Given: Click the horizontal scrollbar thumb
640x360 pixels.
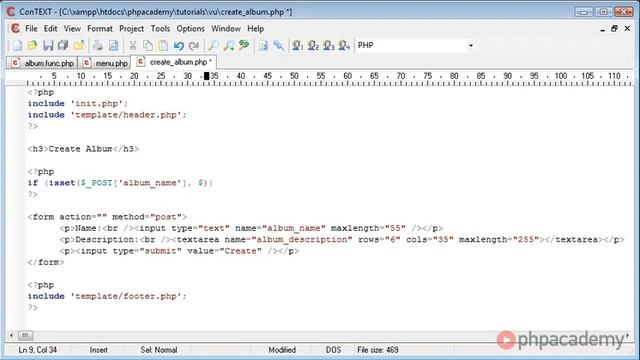Looking at the screenshot, I should coord(25,336).
